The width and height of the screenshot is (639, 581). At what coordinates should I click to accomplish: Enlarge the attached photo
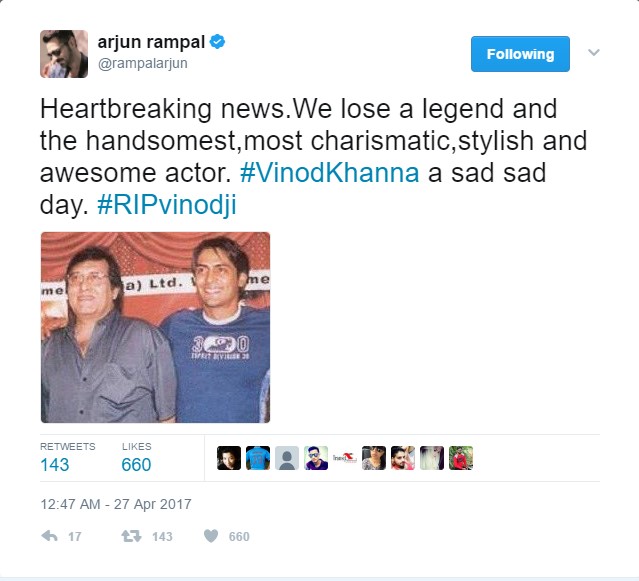click(x=155, y=327)
